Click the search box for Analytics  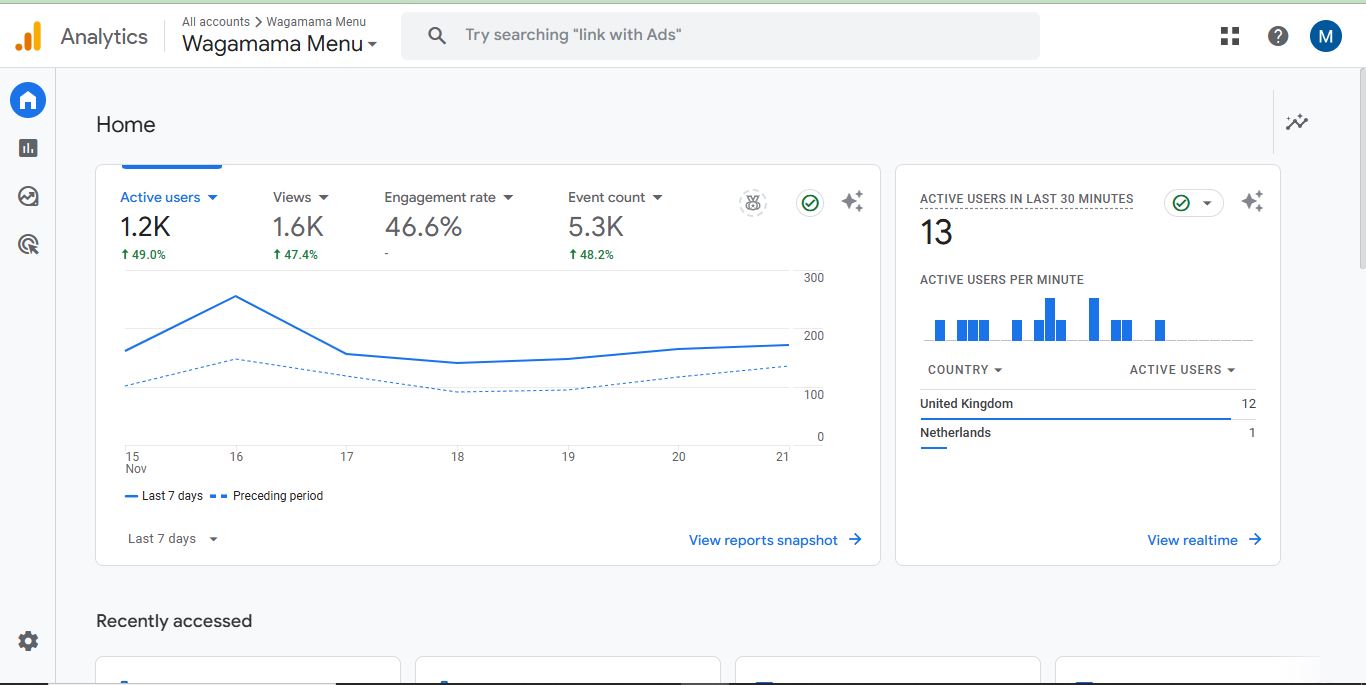tap(720, 36)
